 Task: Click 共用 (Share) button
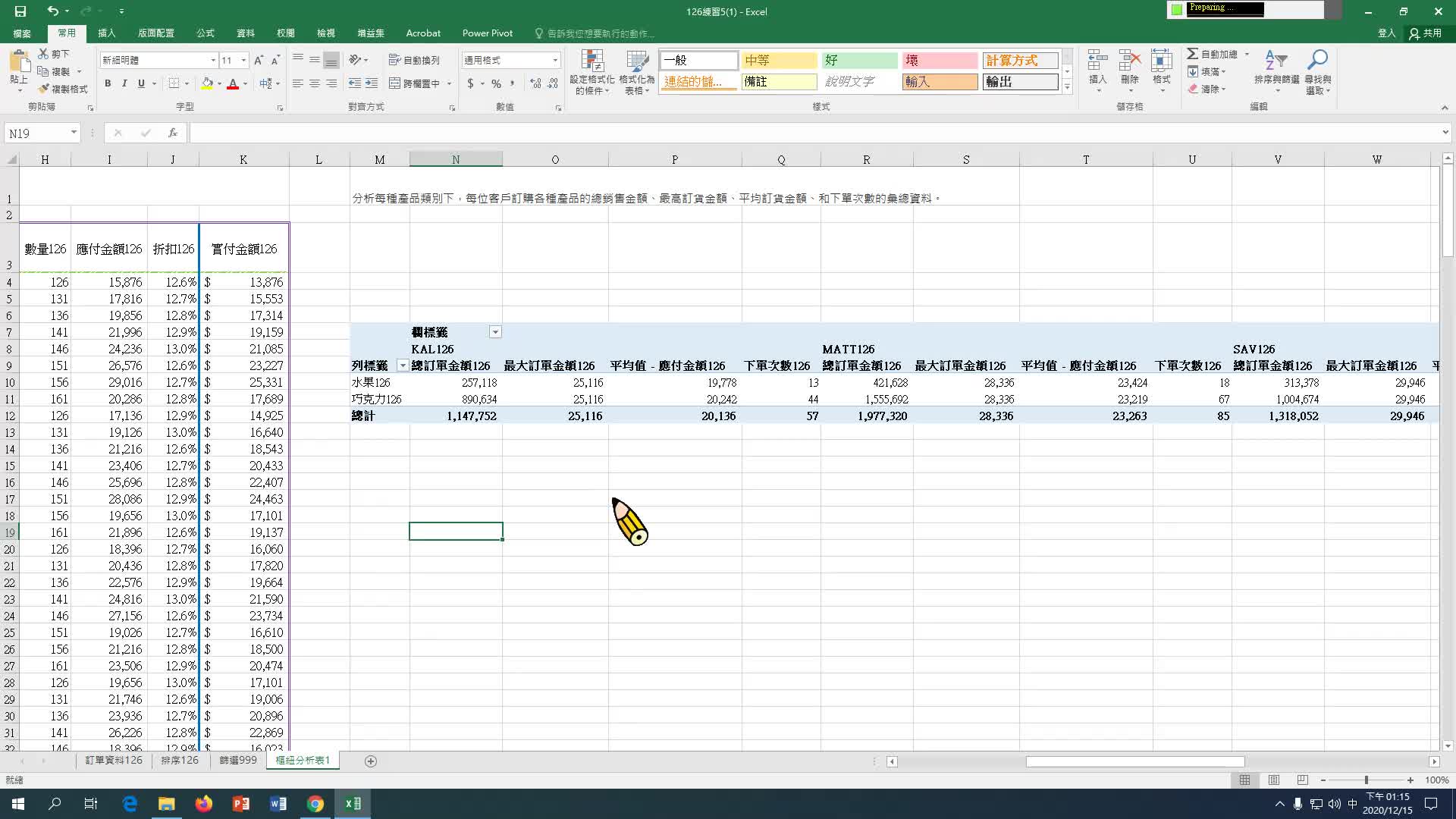pyautogui.click(x=1426, y=33)
